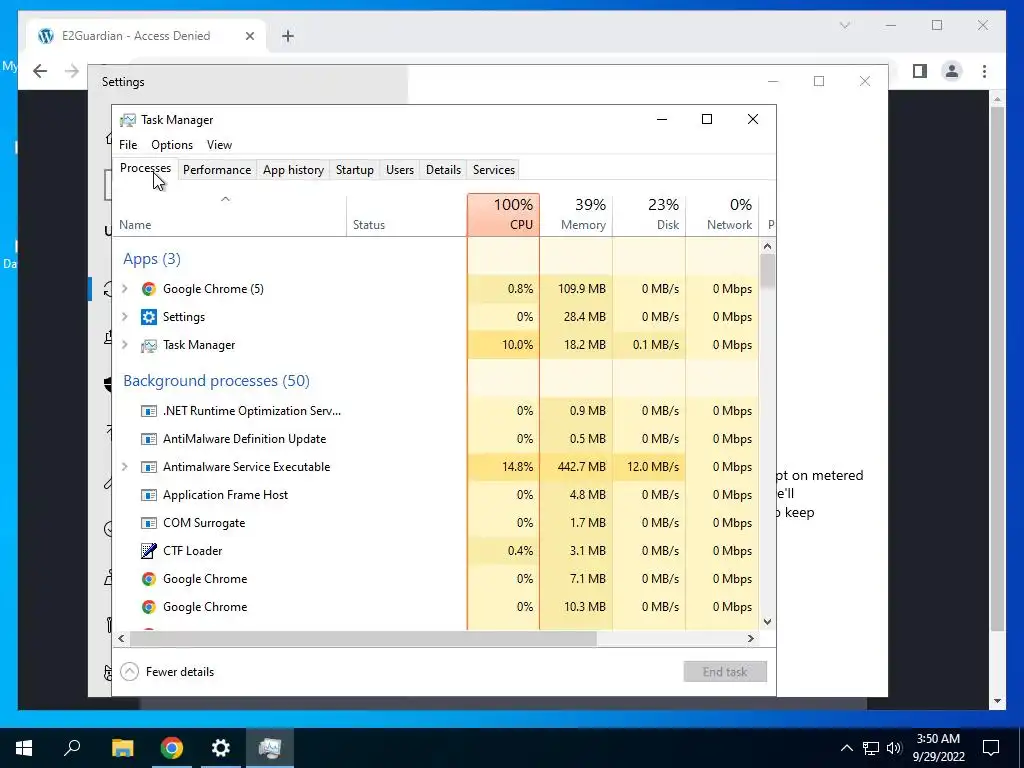The height and width of the screenshot is (768, 1024).
Task: Click the AntiMalware Definition Update icon
Action: click(149, 439)
